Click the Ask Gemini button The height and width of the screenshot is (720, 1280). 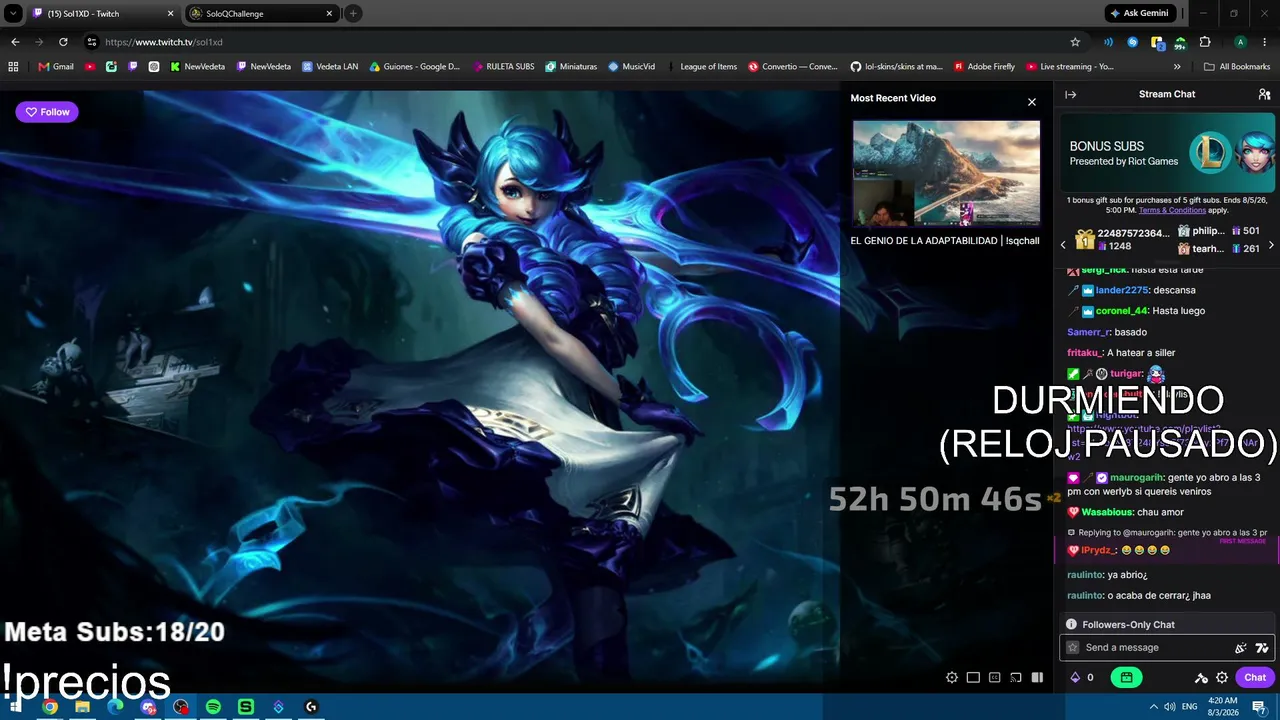(1139, 13)
